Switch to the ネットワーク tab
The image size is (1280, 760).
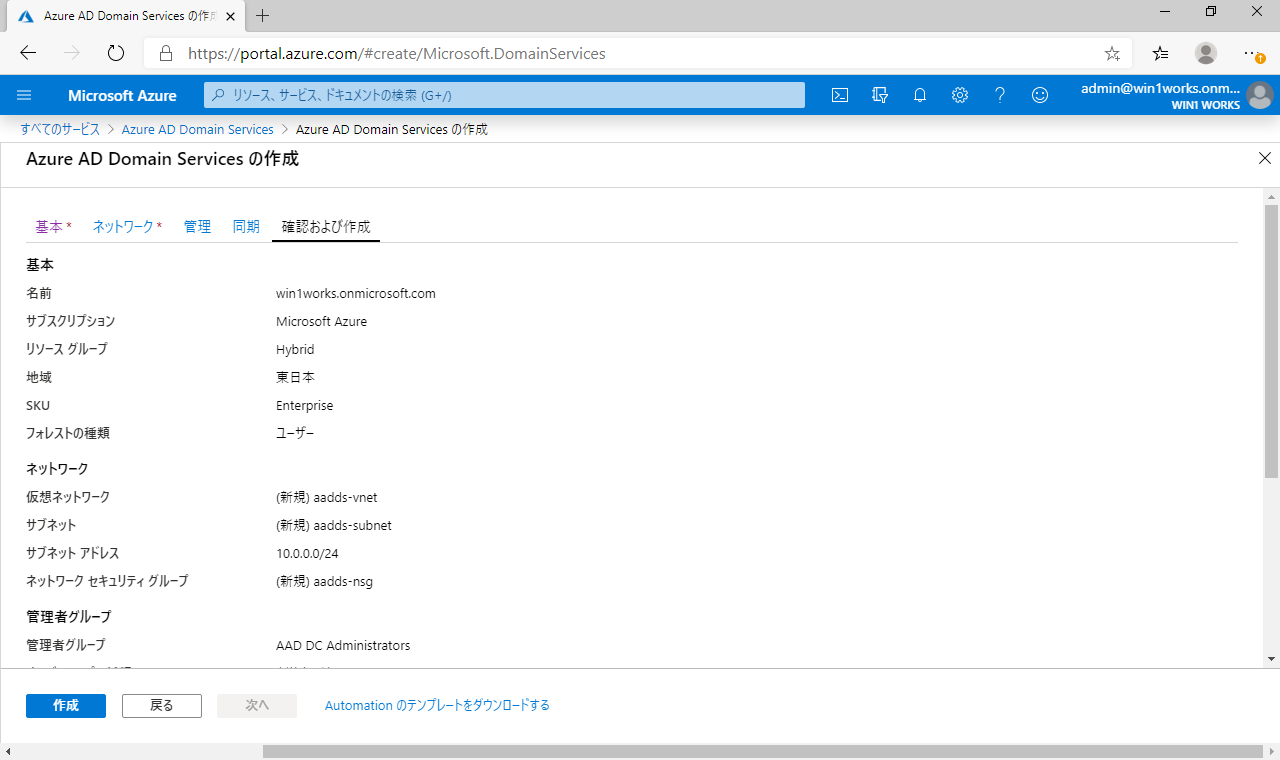[127, 227]
